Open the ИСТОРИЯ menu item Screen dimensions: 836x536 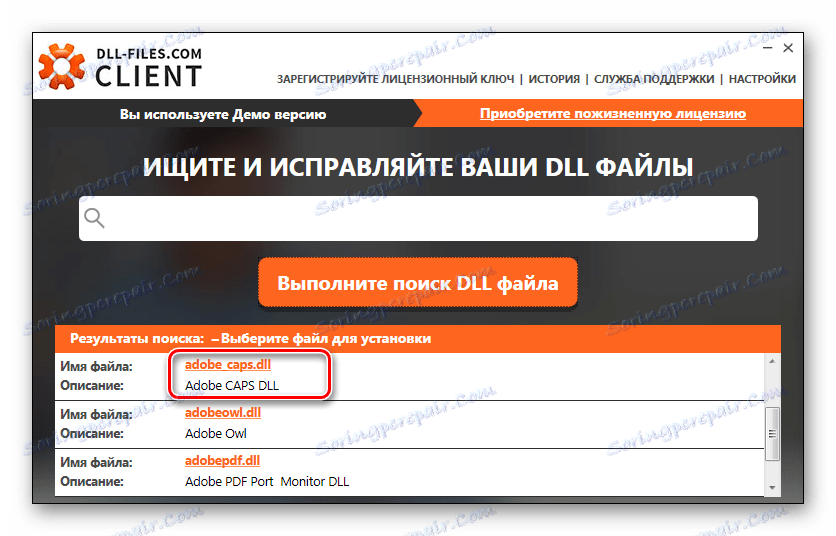point(554,79)
